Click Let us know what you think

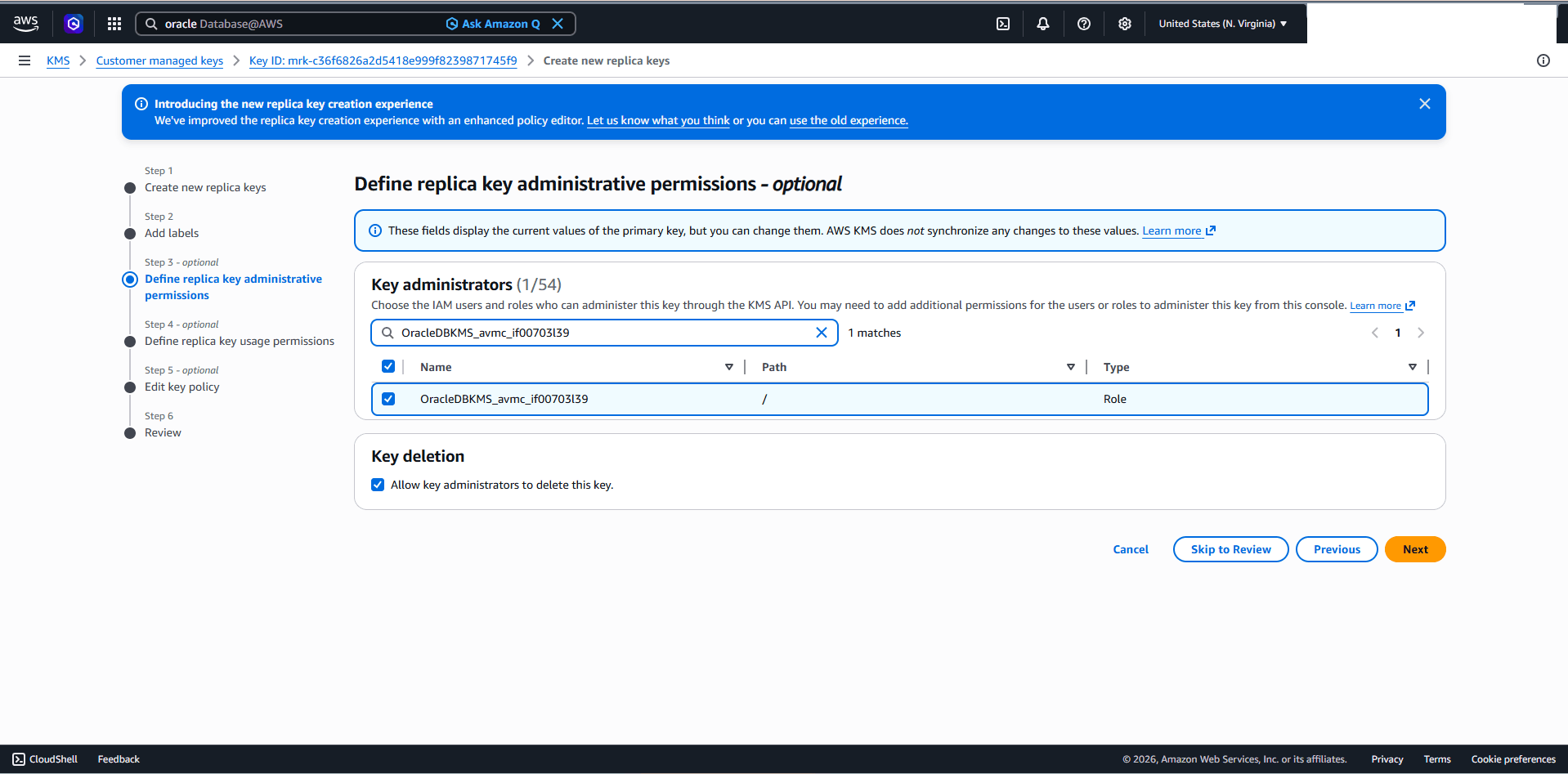tap(658, 120)
